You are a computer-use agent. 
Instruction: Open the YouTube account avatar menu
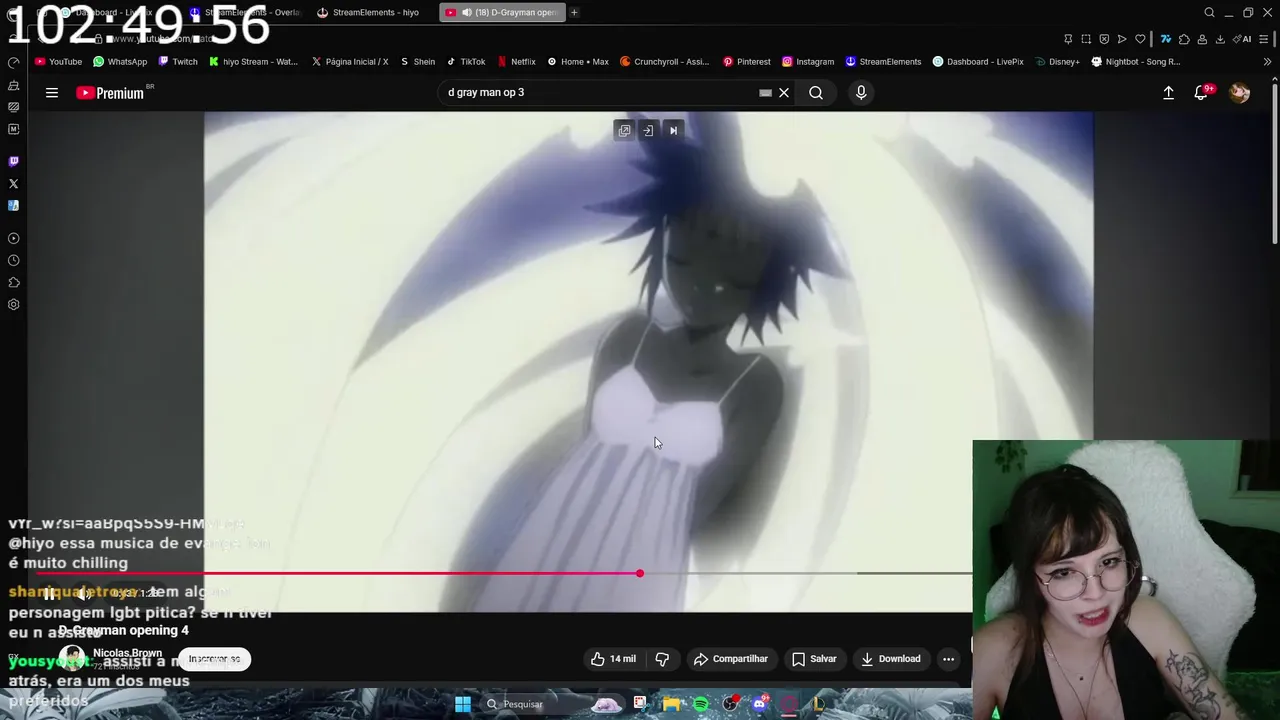point(1240,93)
